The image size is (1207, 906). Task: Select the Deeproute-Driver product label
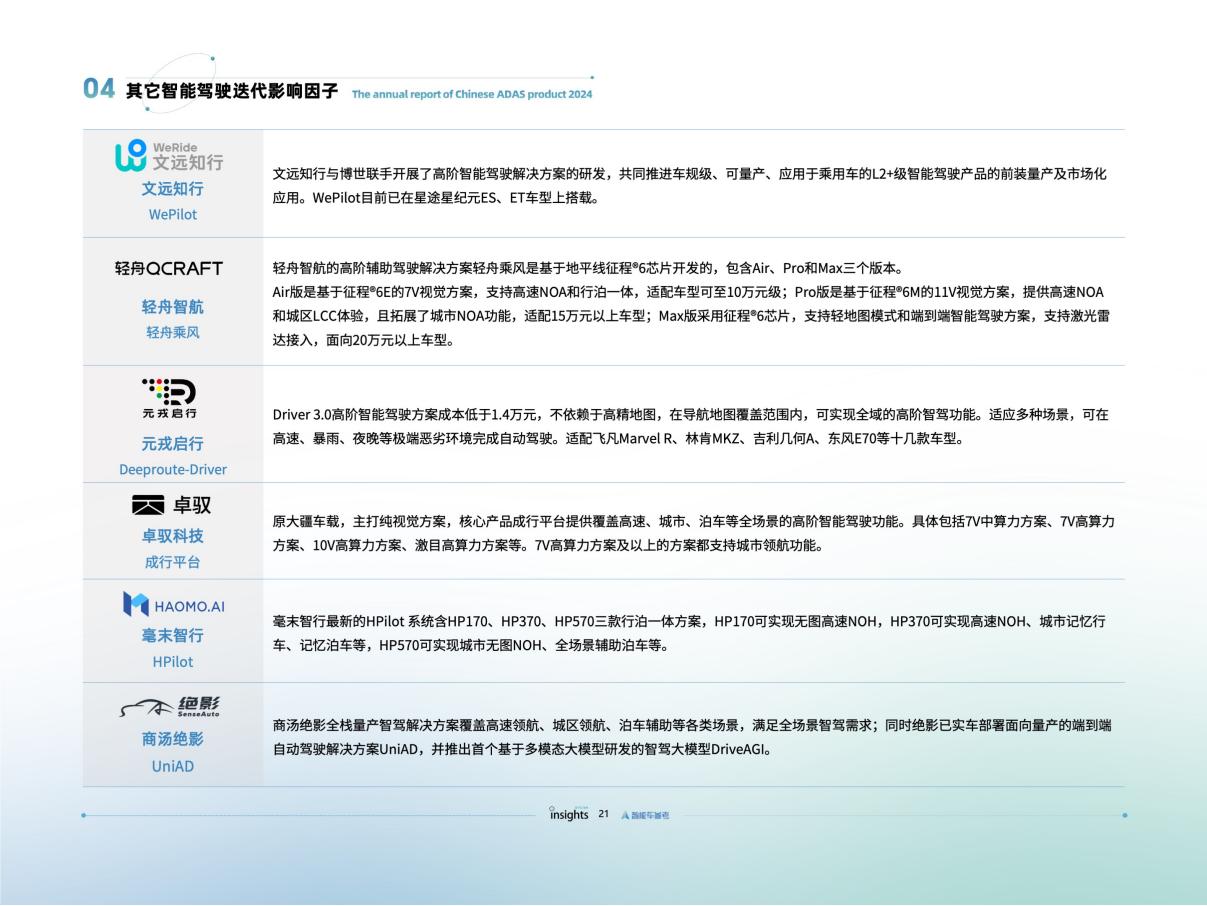172,469
